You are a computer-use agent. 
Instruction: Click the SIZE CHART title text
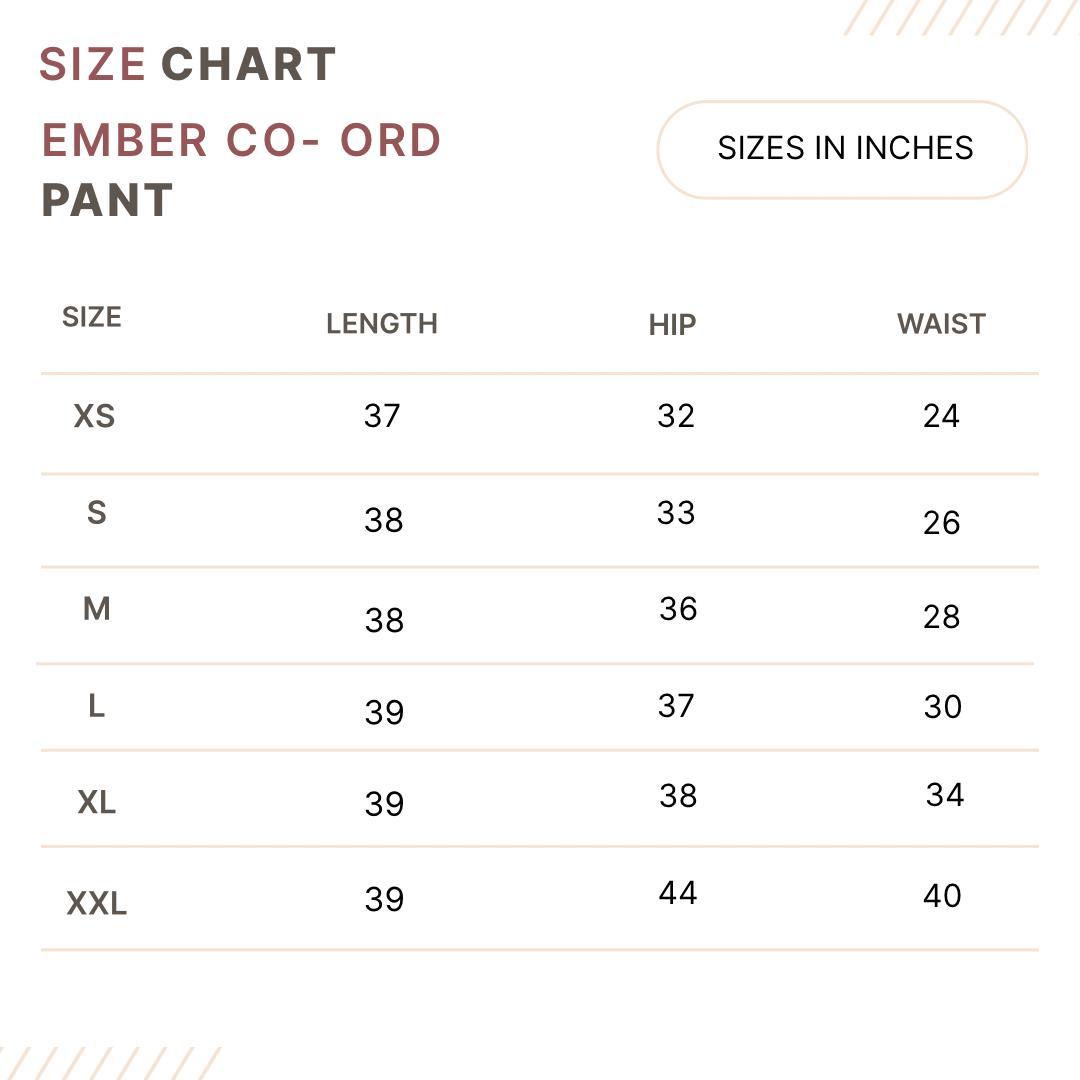click(187, 65)
